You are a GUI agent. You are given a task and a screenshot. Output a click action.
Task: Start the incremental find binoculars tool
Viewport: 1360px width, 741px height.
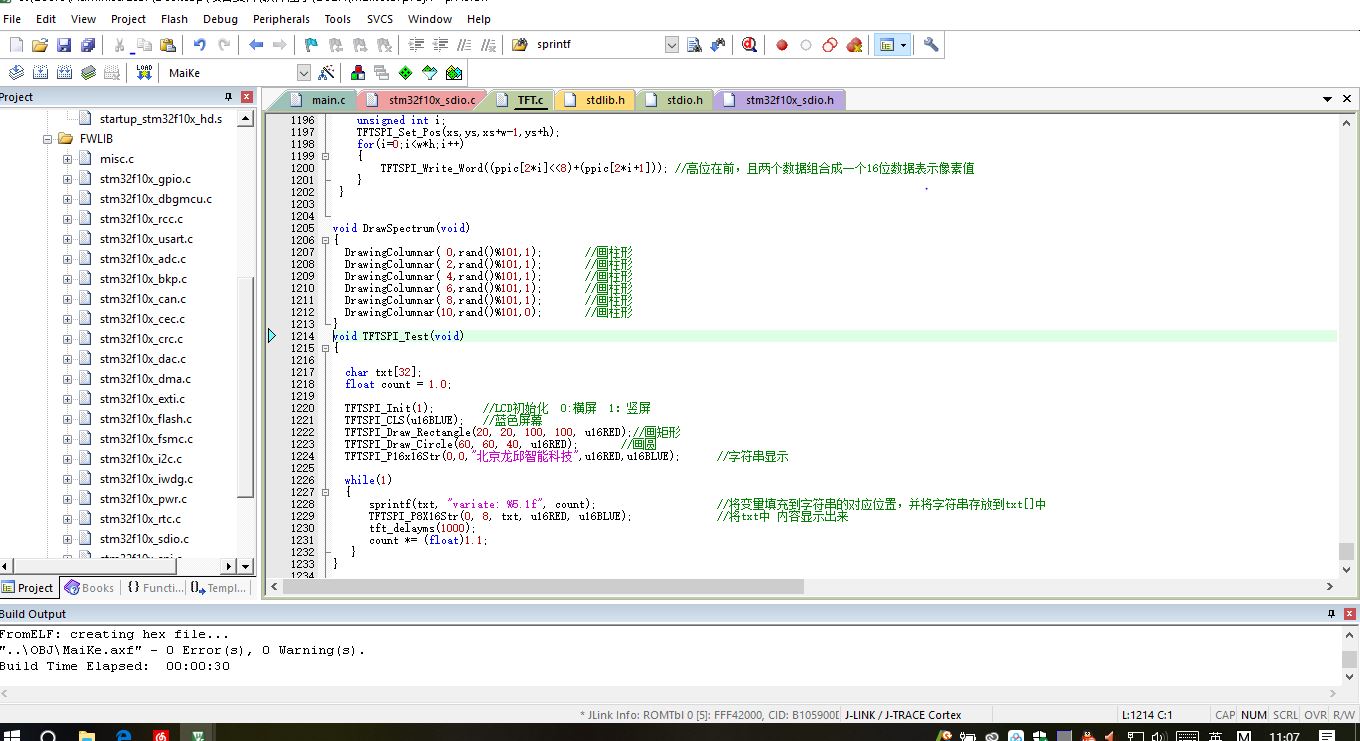coord(718,45)
